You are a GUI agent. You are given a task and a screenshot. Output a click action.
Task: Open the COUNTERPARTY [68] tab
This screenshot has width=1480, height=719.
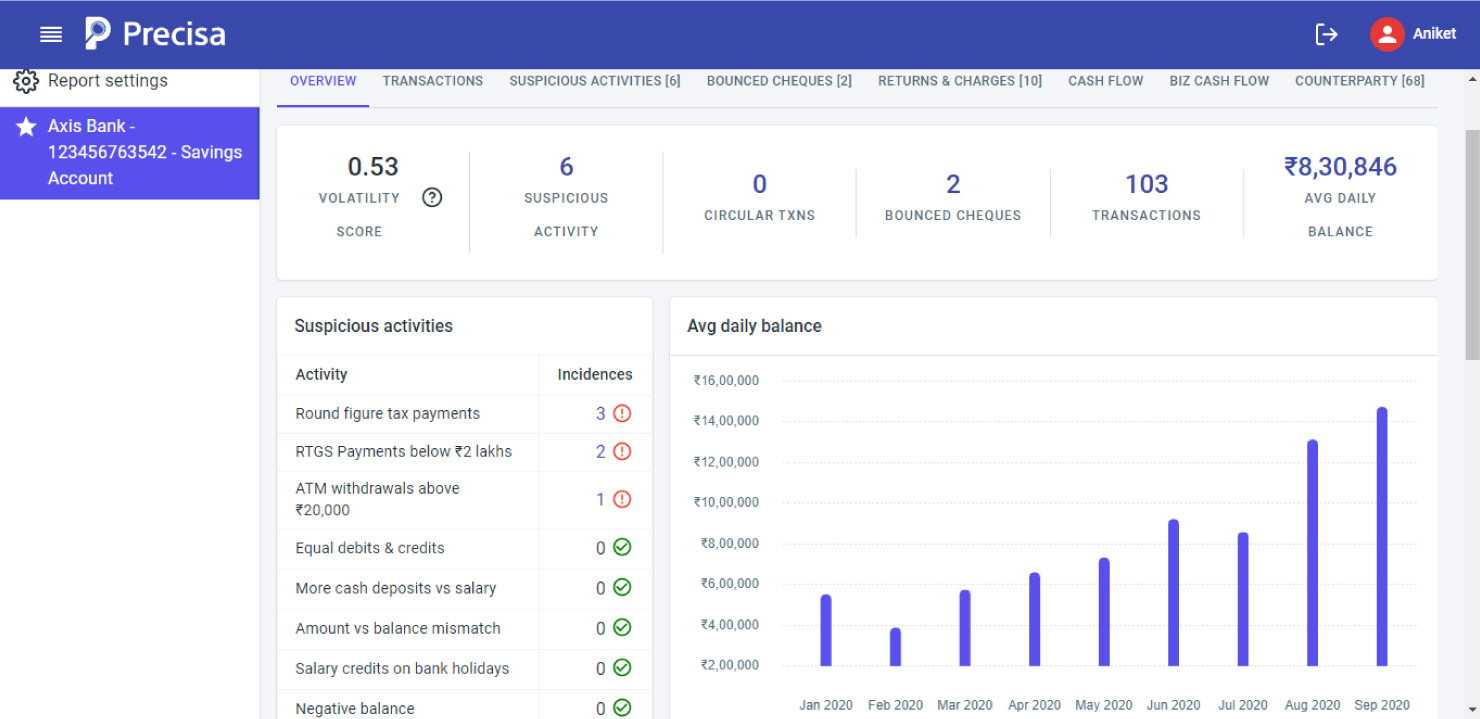[x=1360, y=81]
